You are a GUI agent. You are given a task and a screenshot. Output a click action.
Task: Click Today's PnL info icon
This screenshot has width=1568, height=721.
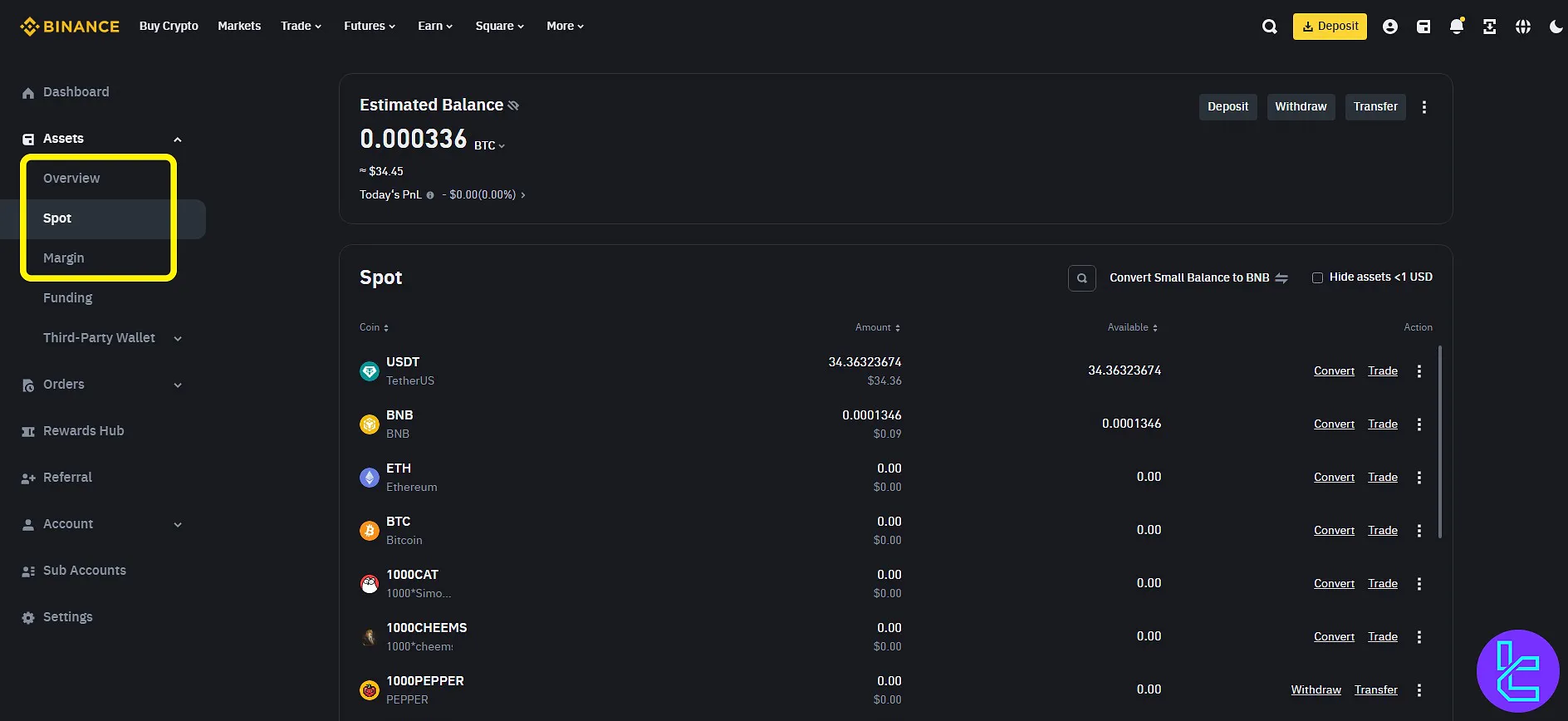[430, 195]
